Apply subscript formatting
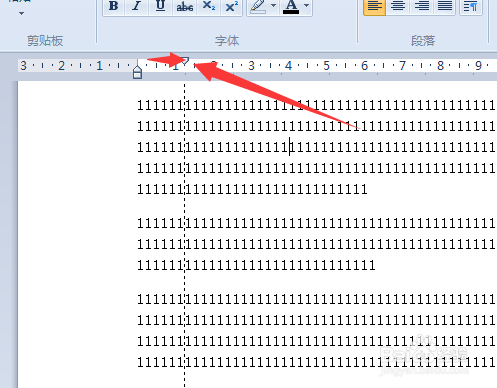 (x=209, y=6)
